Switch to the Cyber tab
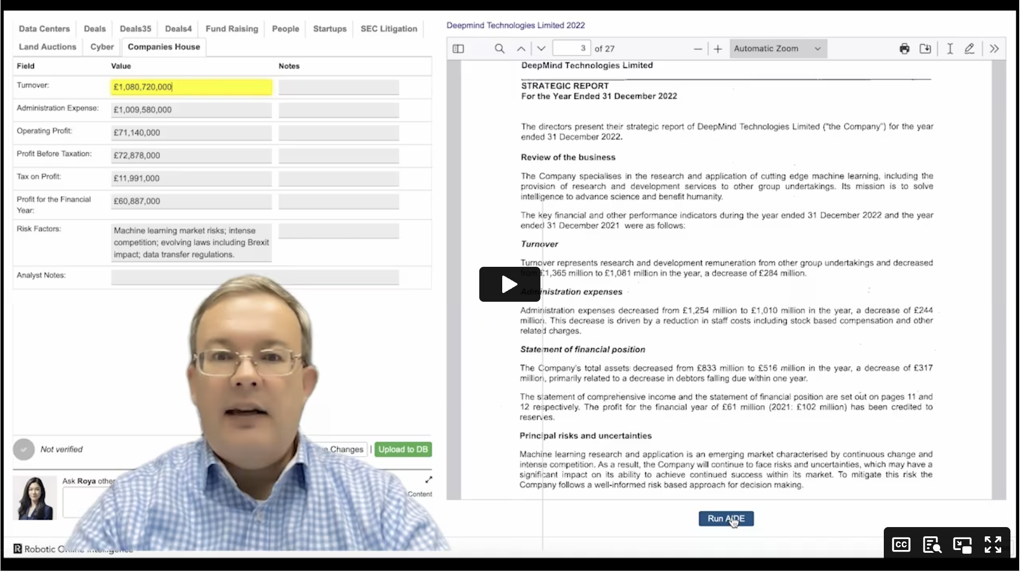Image resolution: width=1023 pixels, height=574 pixels. pos(102,47)
